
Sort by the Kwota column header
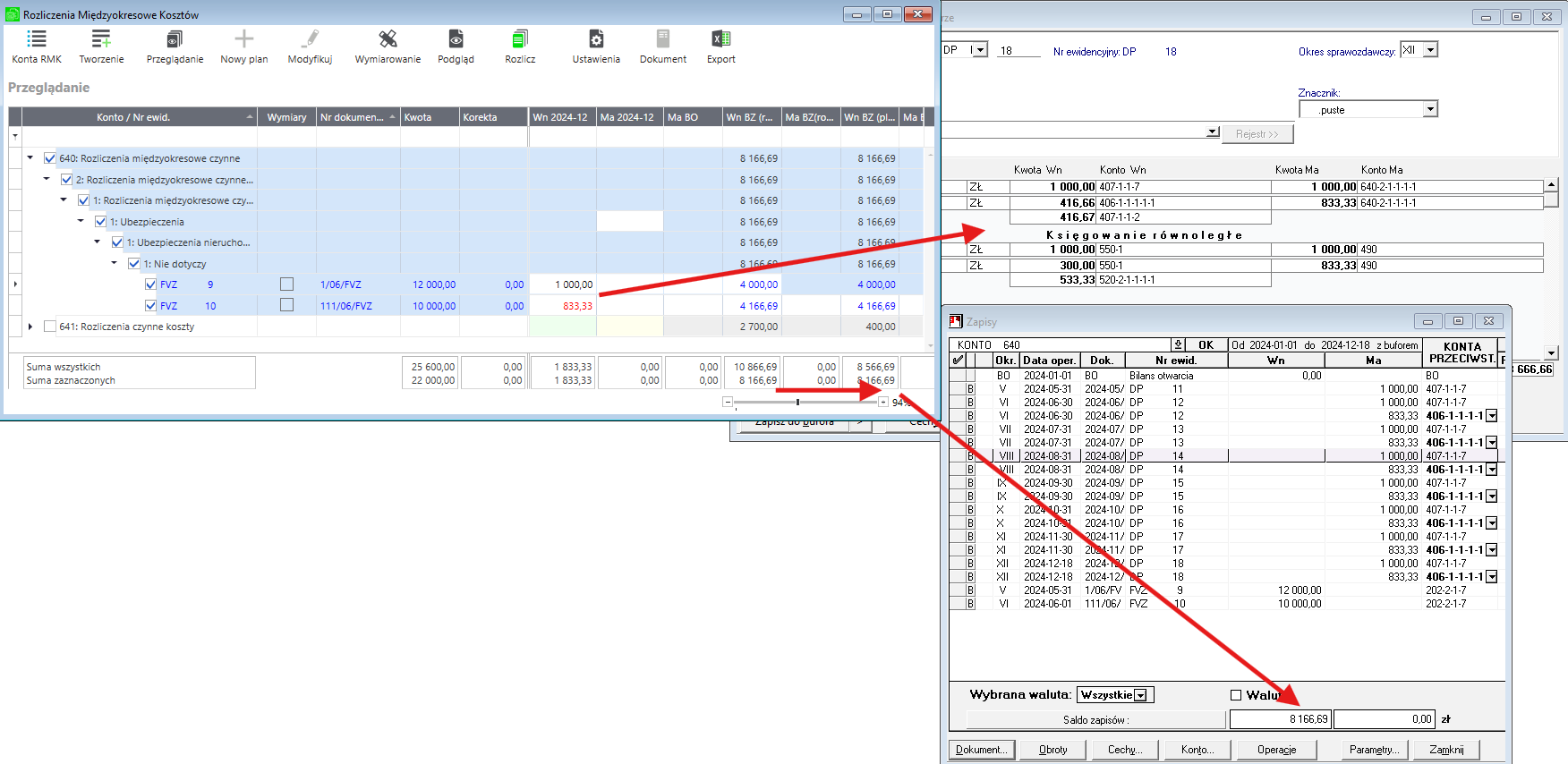(429, 117)
